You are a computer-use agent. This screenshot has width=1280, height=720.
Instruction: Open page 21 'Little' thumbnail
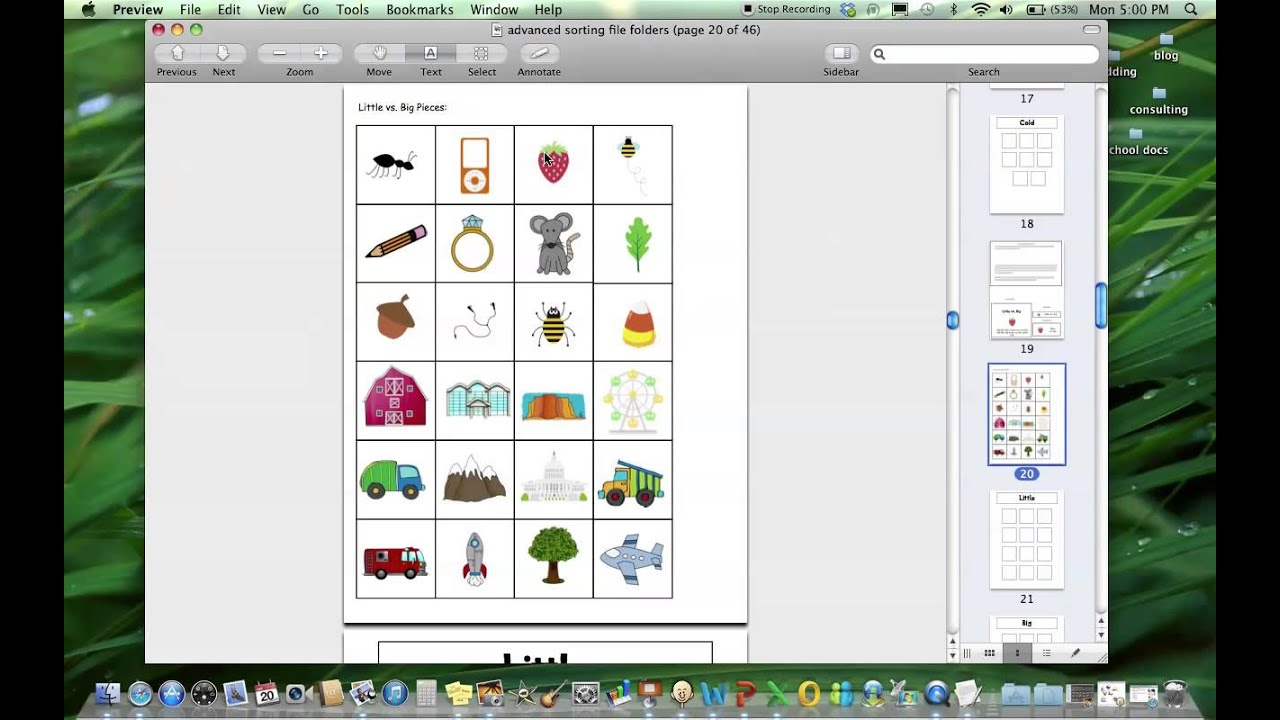tap(1026, 539)
